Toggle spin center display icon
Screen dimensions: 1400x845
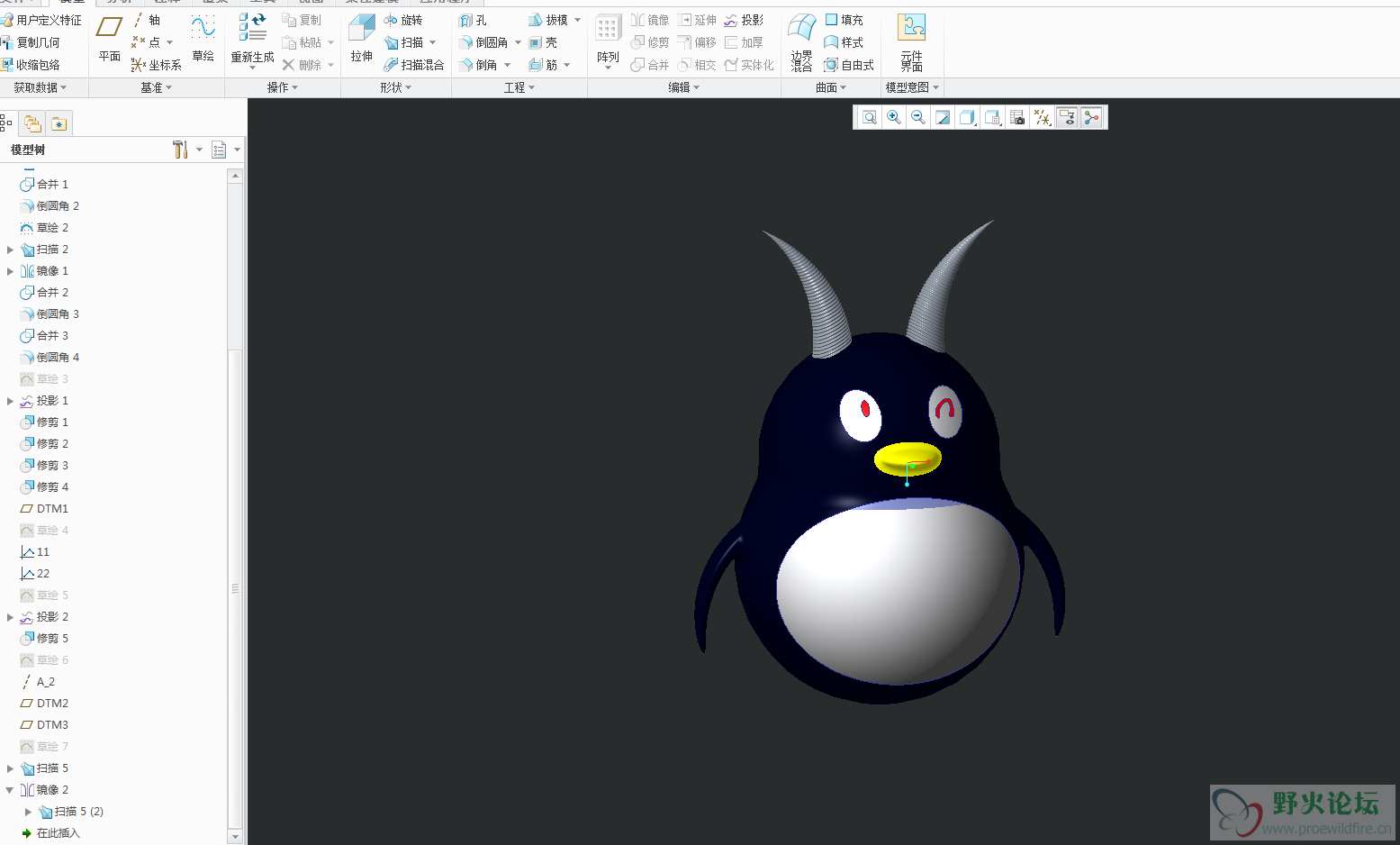coord(1091,118)
